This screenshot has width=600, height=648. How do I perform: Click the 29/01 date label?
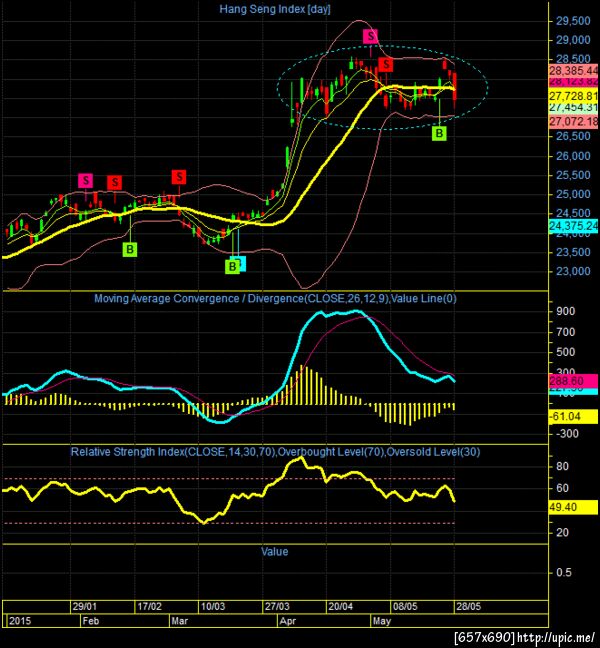point(85,607)
